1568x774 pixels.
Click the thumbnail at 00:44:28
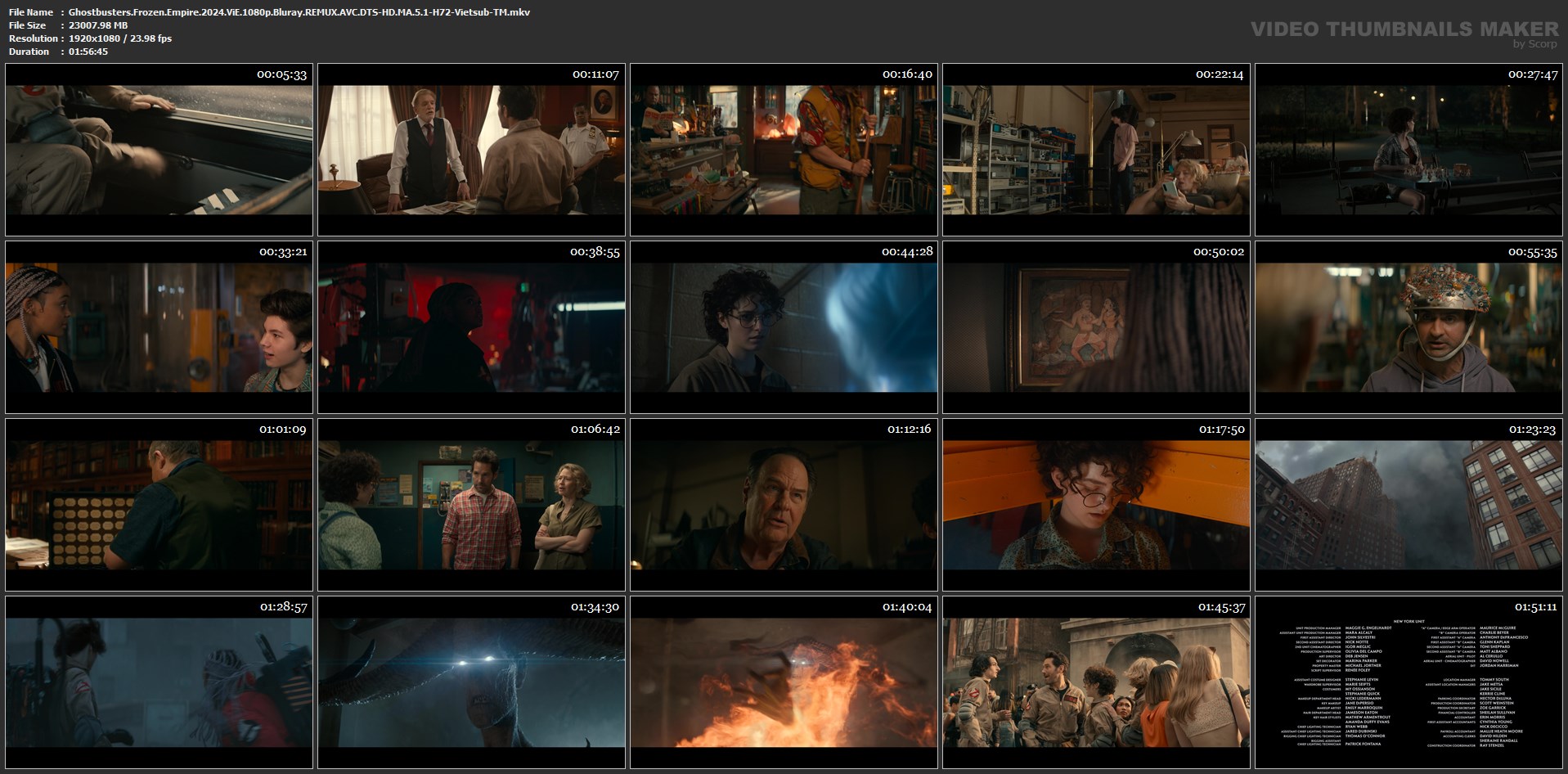784,327
